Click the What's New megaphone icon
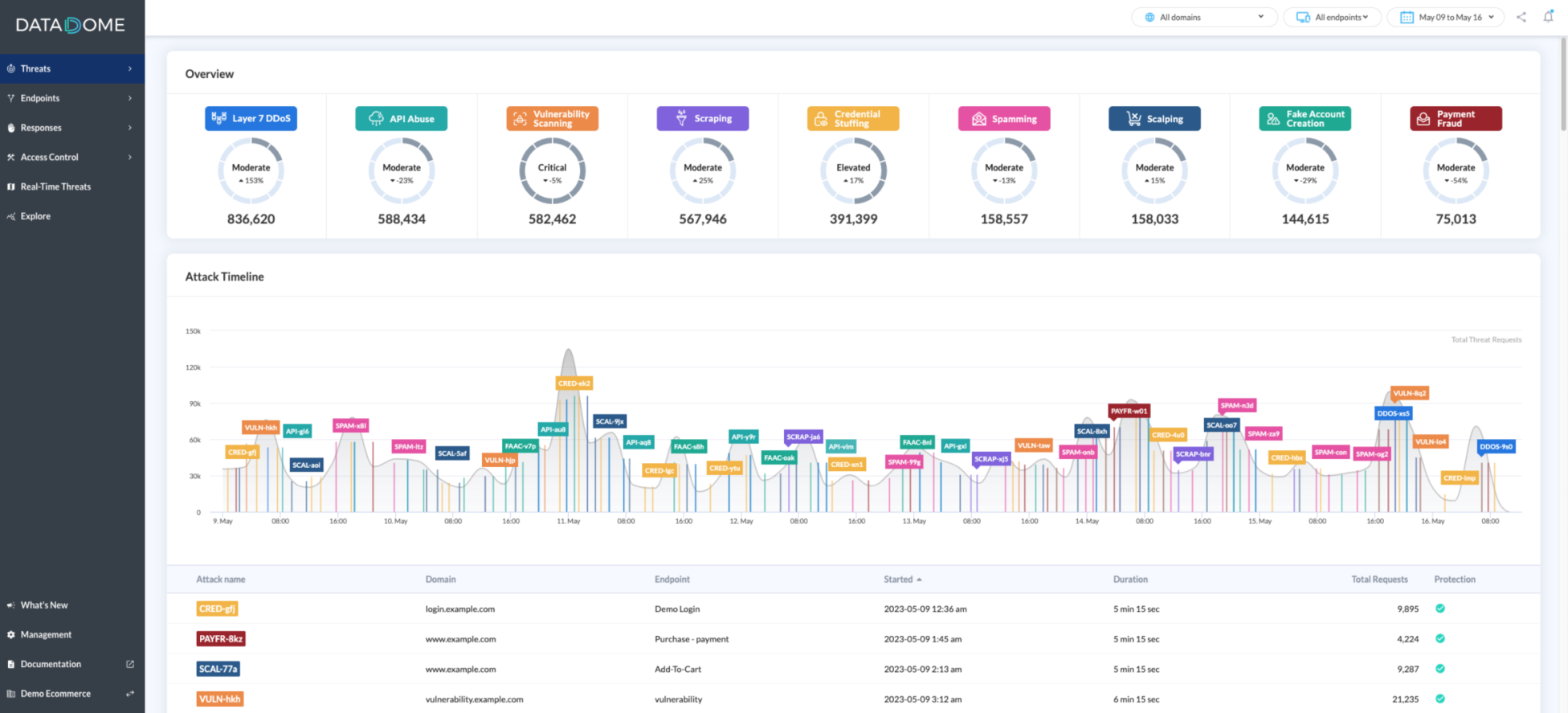The image size is (1568, 713). pyautogui.click(x=10, y=605)
